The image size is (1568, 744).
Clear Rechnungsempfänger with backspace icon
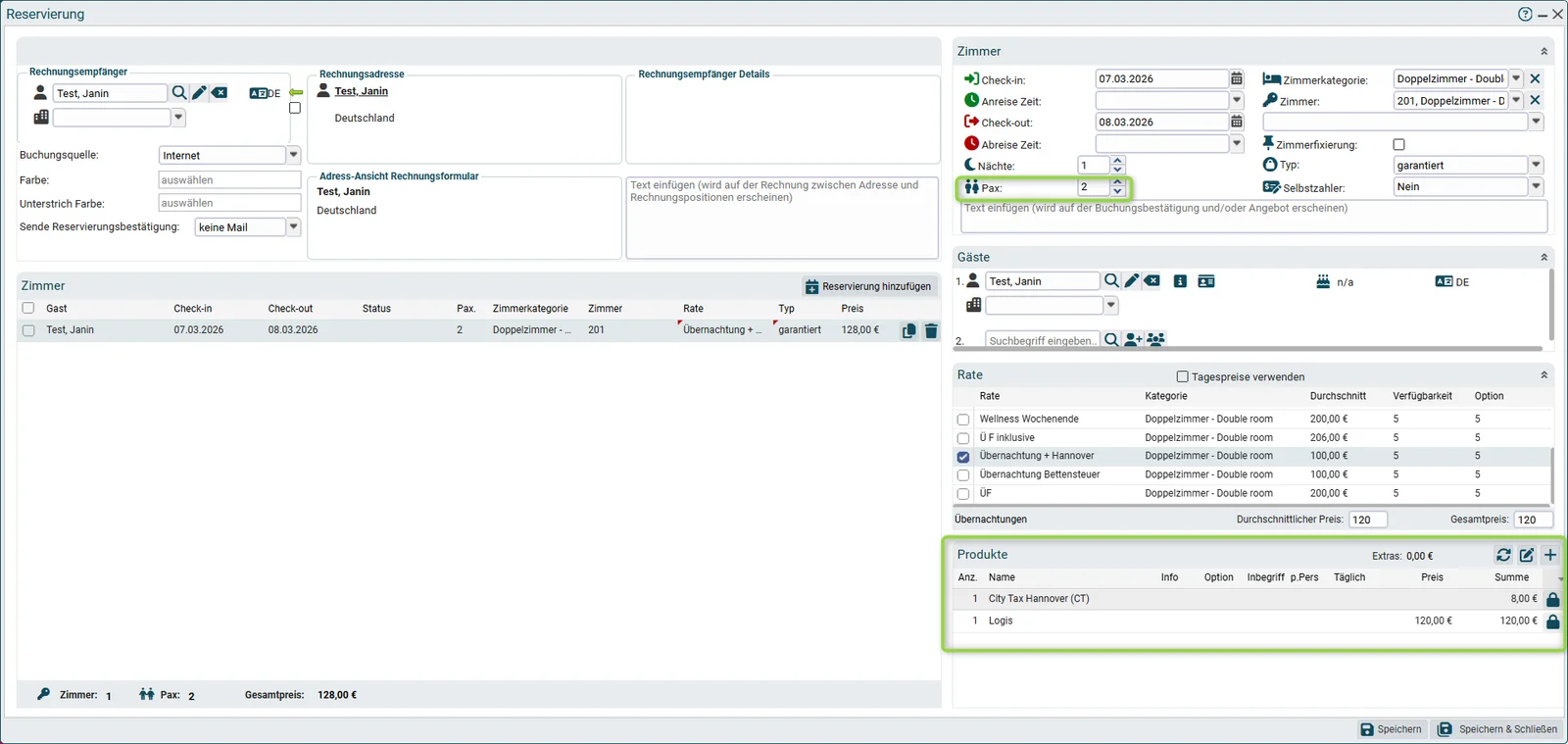(x=220, y=93)
